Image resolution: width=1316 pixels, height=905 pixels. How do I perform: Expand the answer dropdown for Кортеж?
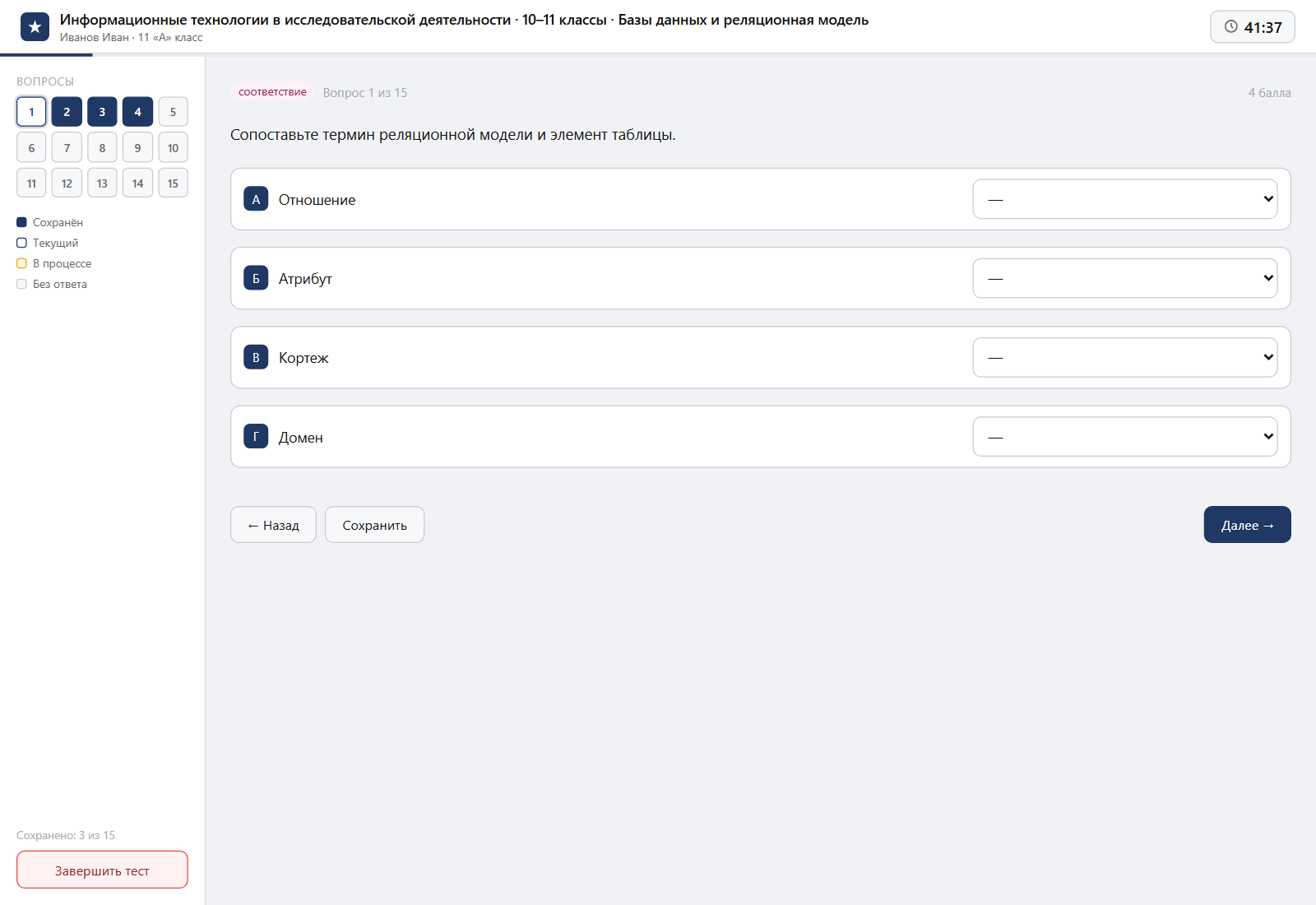click(1125, 357)
